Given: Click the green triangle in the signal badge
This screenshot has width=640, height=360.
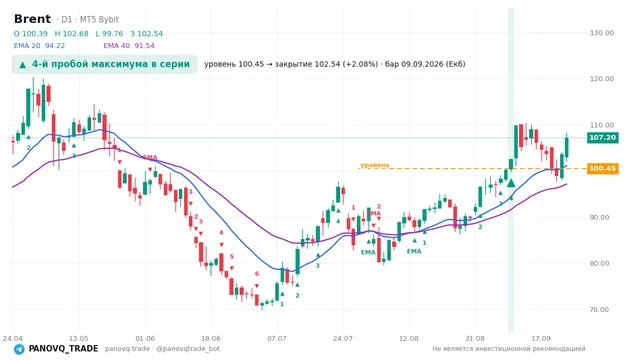Looking at the screenshot, I should click(23, 65).
